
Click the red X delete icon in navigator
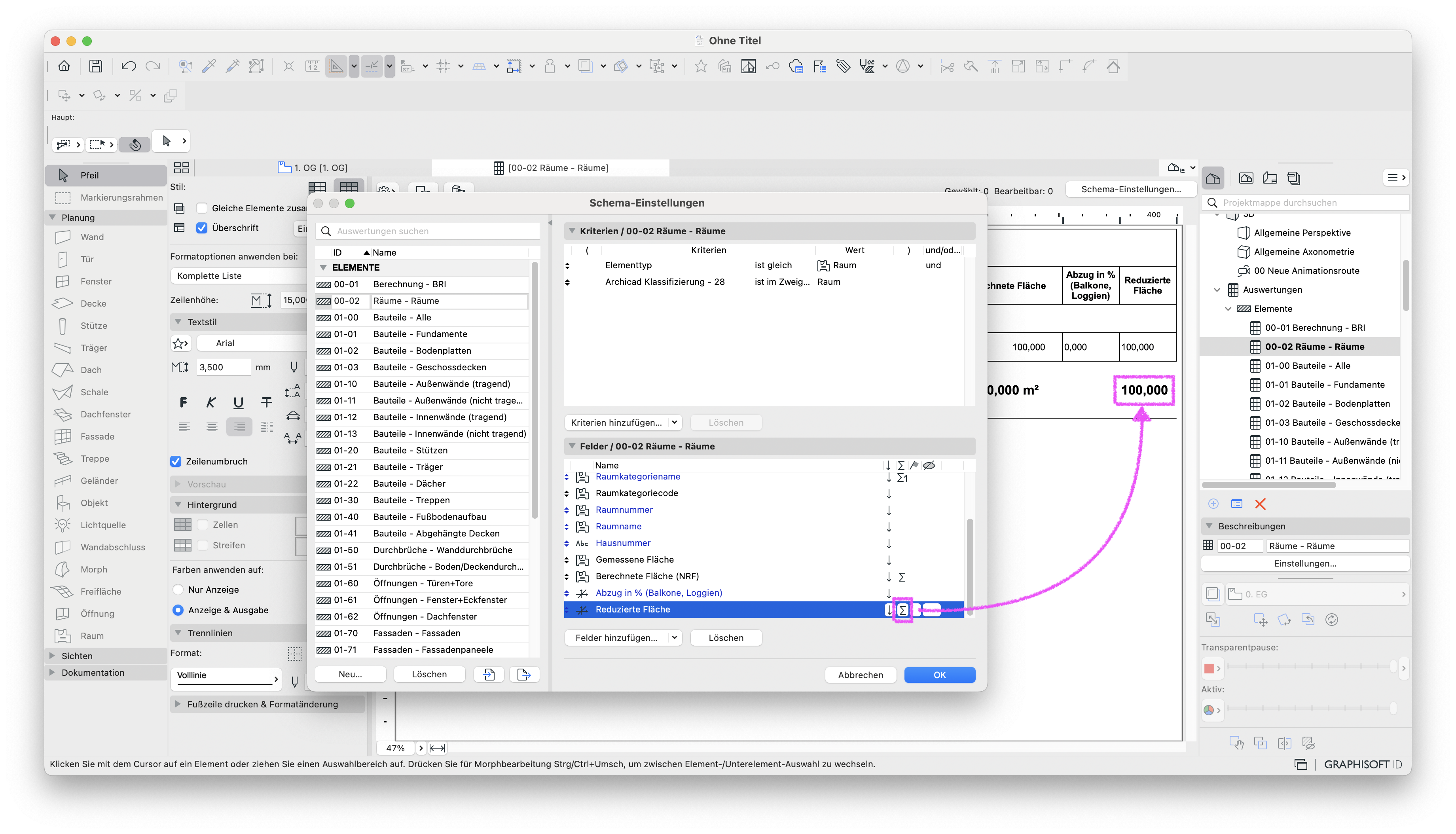pos(1260,504)
